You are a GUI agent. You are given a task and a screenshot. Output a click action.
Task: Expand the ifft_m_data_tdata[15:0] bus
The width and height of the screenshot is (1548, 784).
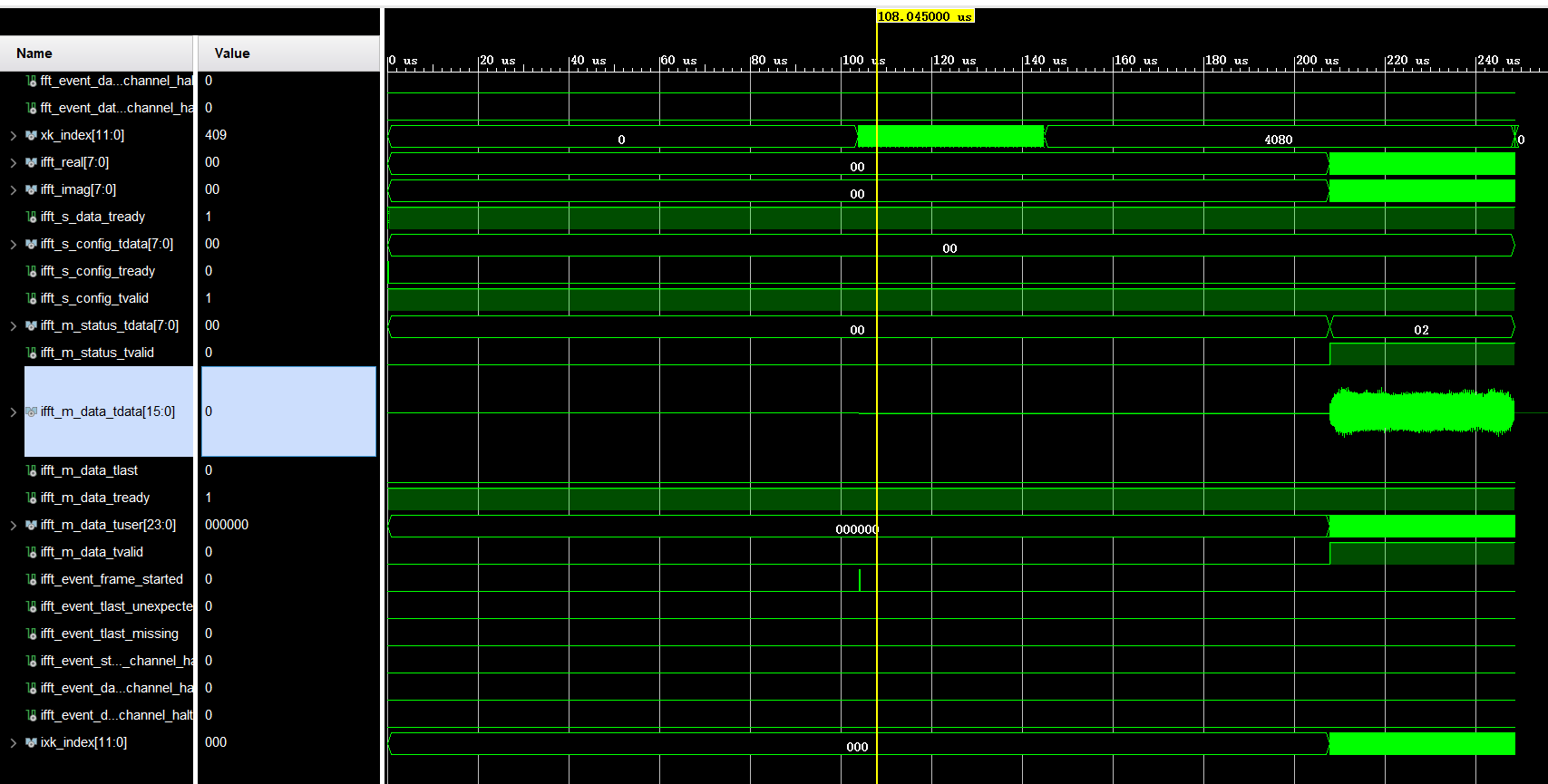tap(13, 411)
